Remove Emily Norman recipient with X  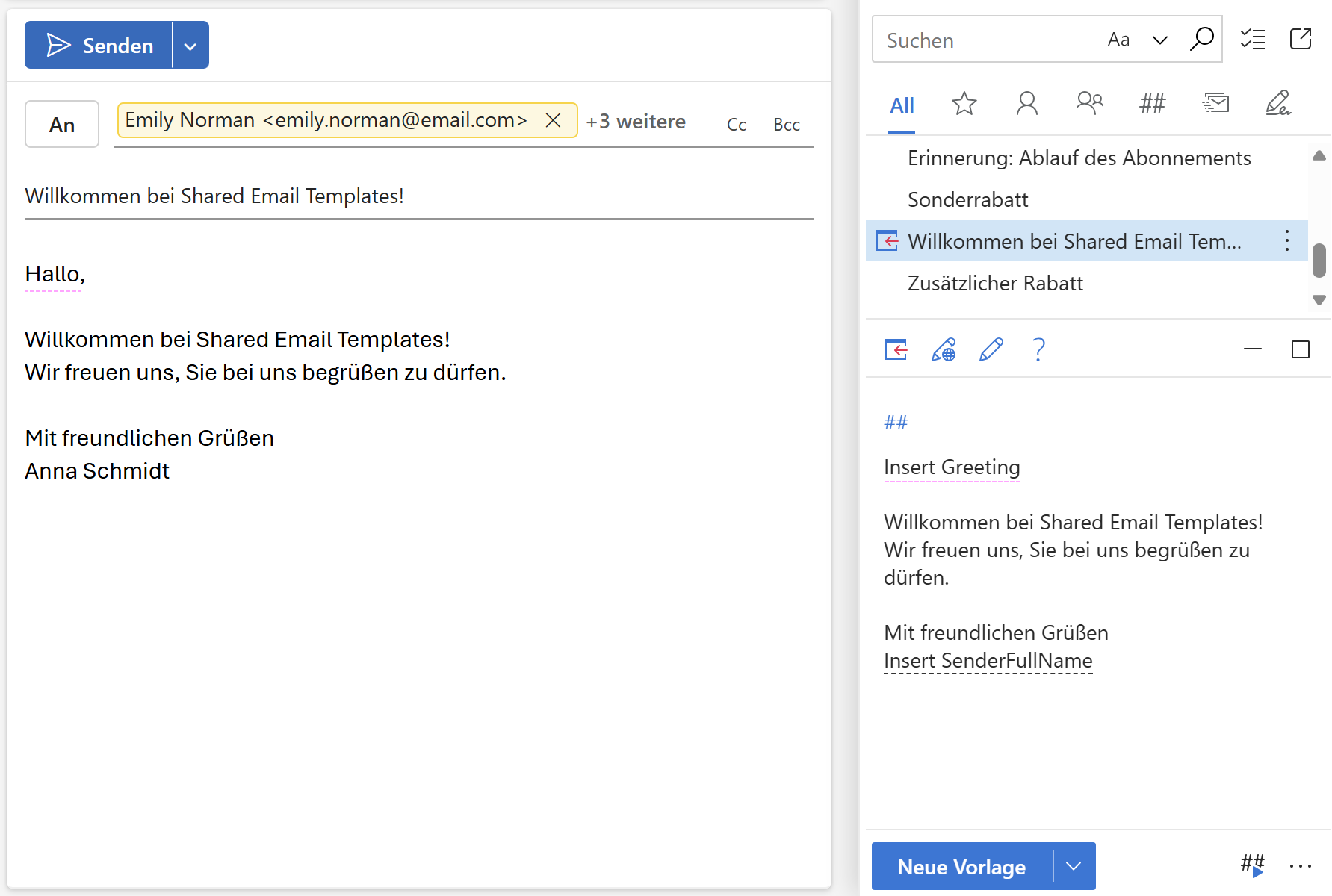pyautogui.click(x=553, y=120)
